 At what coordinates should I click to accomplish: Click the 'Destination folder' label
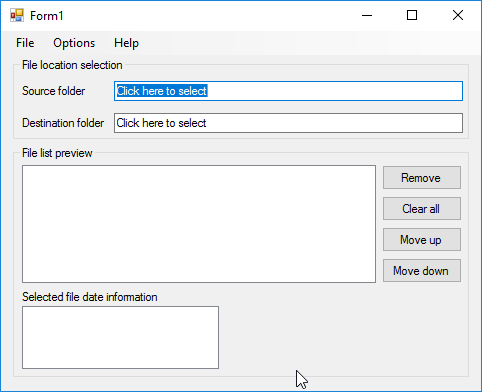click(63, 123)
